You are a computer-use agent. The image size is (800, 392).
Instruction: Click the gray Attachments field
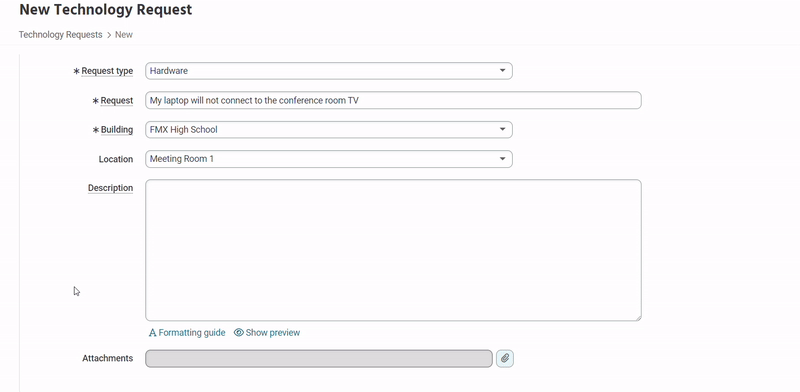pos(319,358)
